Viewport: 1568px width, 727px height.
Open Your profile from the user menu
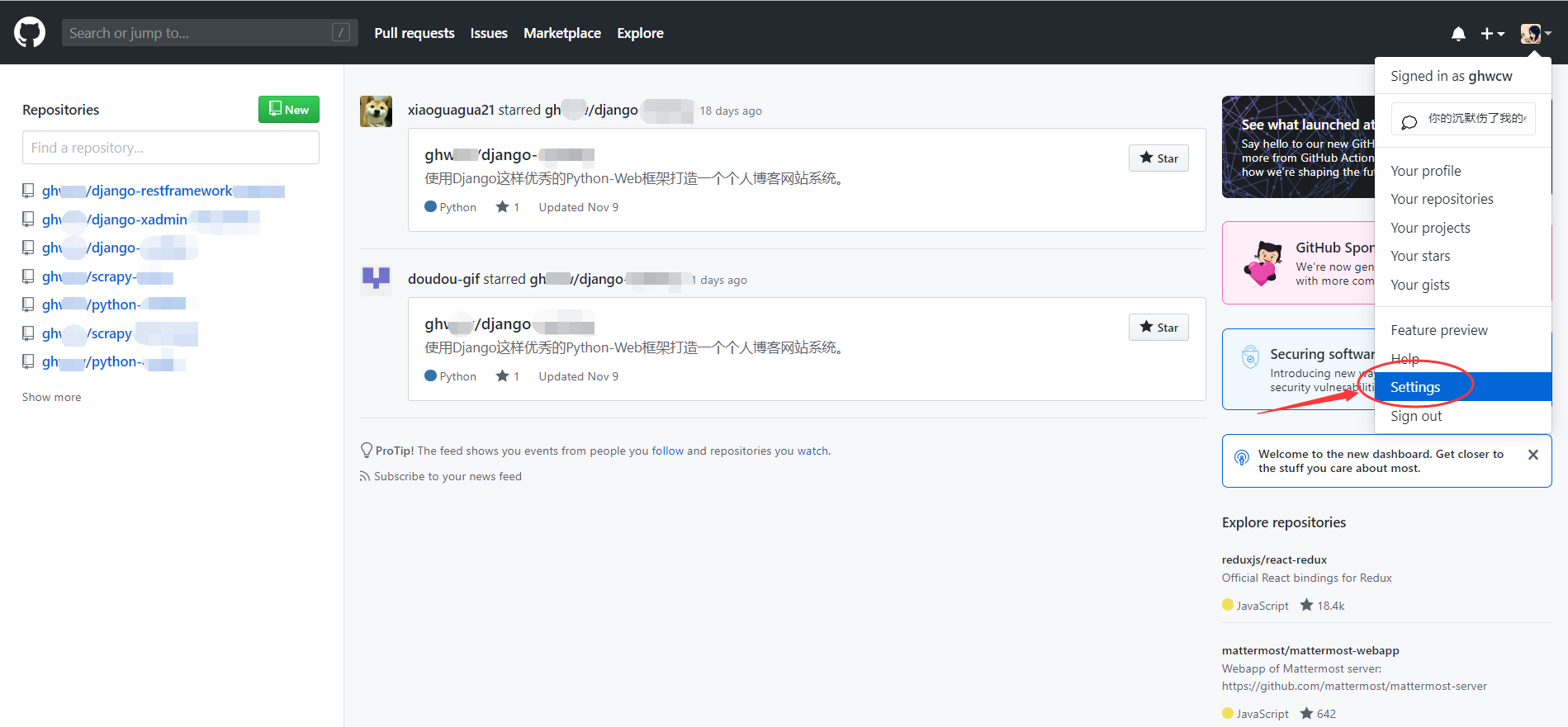pos(1425,171)
